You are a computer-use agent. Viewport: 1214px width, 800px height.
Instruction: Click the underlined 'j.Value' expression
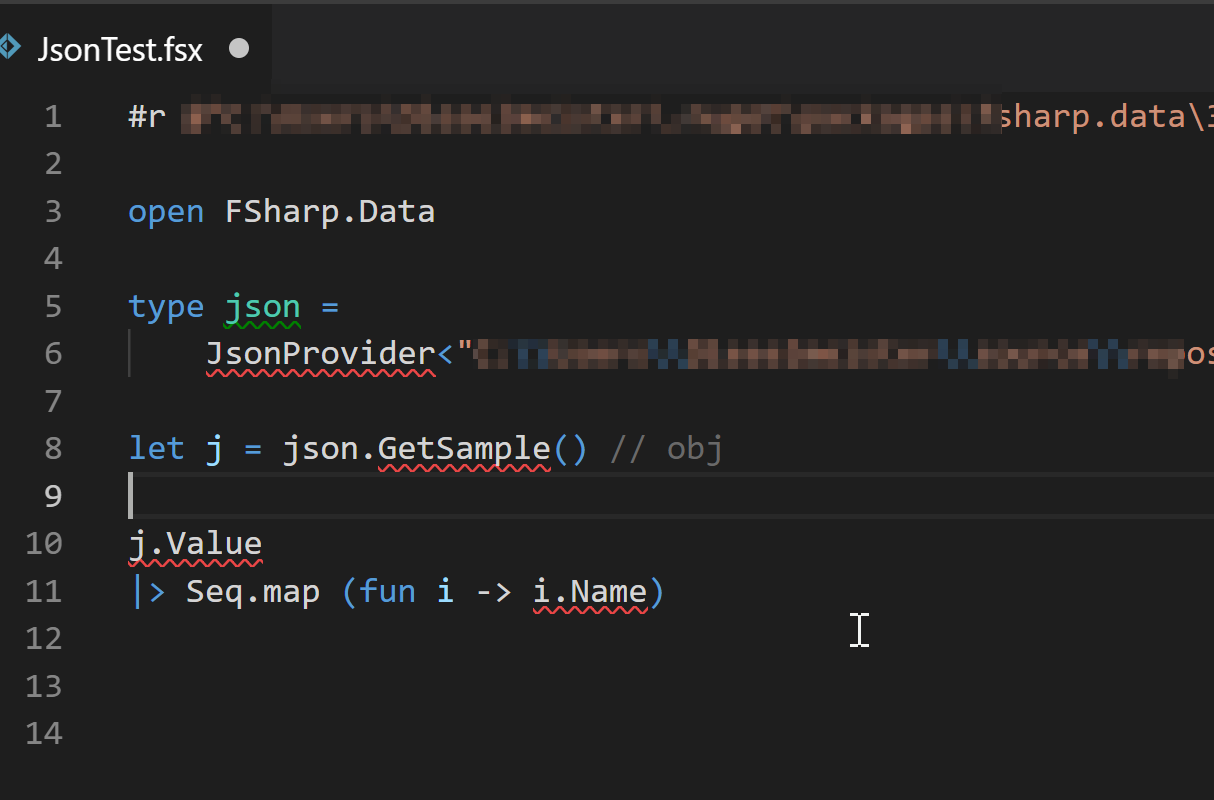[x=195, y=544]
